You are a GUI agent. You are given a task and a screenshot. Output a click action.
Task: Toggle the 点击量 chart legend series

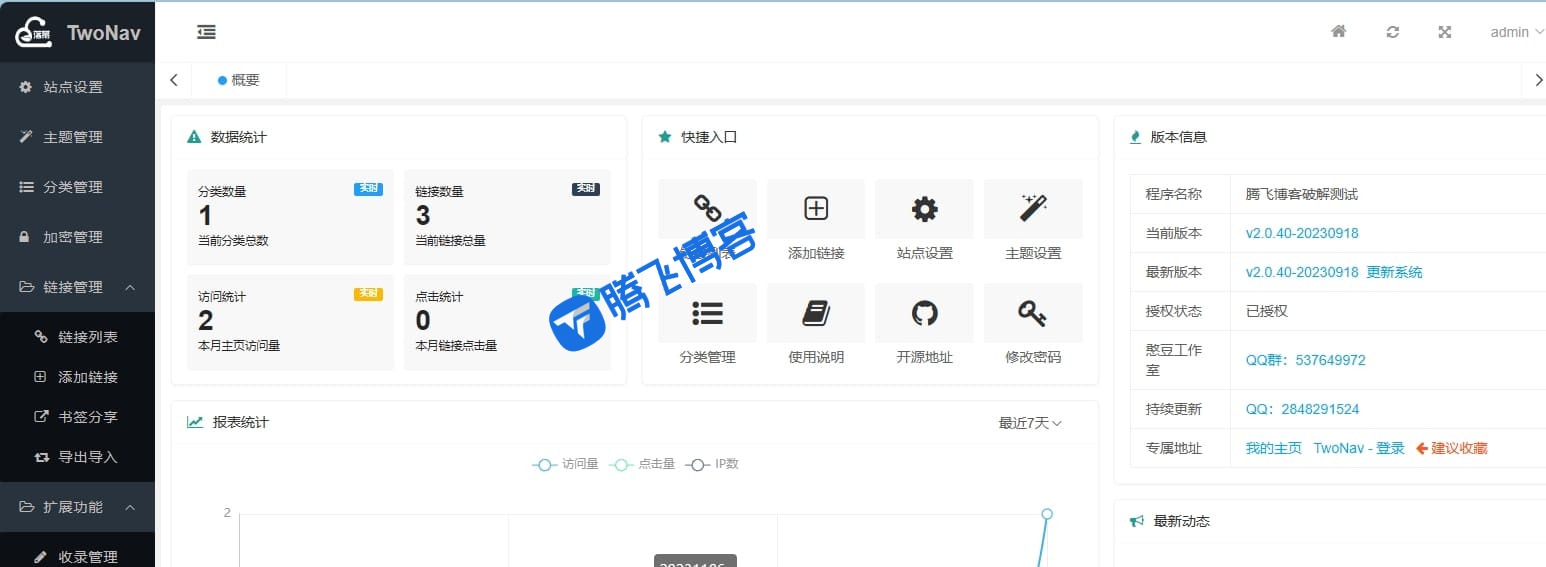click(642, 464)
